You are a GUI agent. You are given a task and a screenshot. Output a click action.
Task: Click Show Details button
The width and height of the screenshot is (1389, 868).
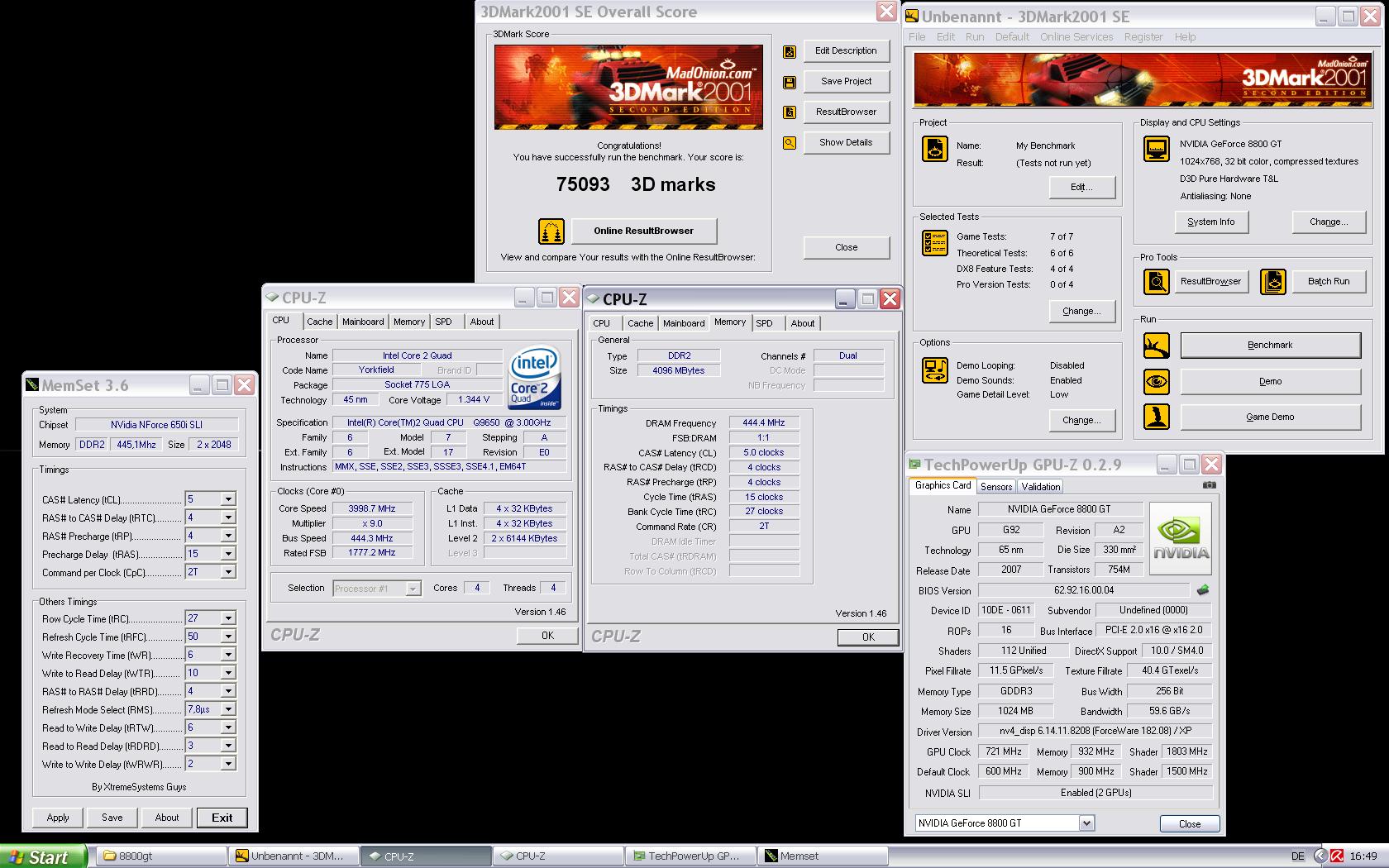[846, 142]
